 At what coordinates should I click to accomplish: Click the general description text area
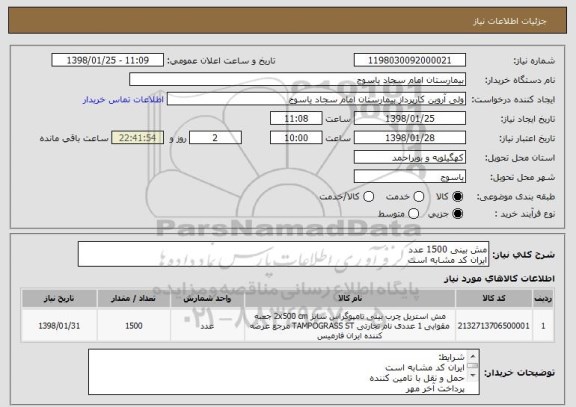[x=283, y=254]
